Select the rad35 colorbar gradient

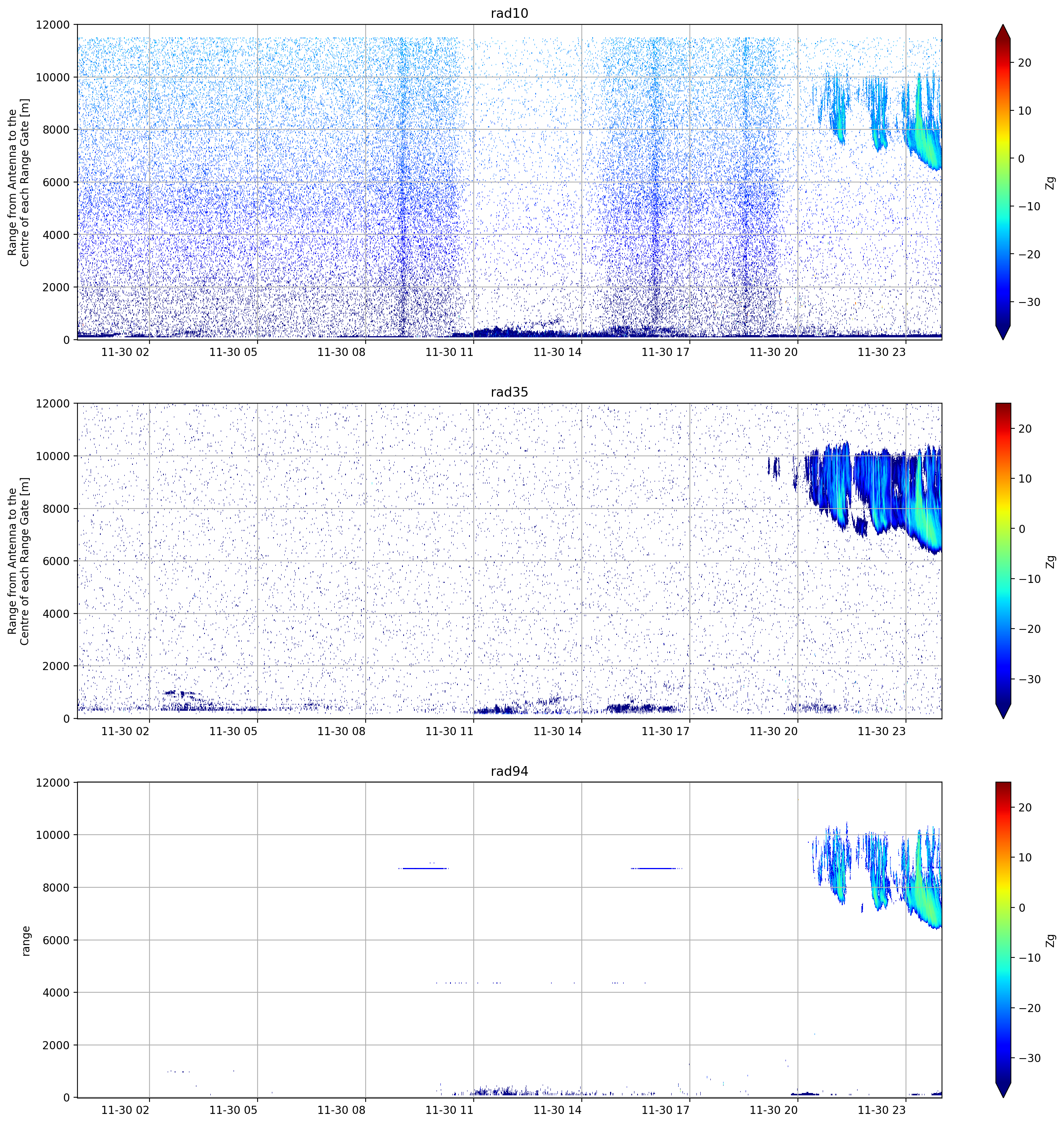tap(1003, 561)
